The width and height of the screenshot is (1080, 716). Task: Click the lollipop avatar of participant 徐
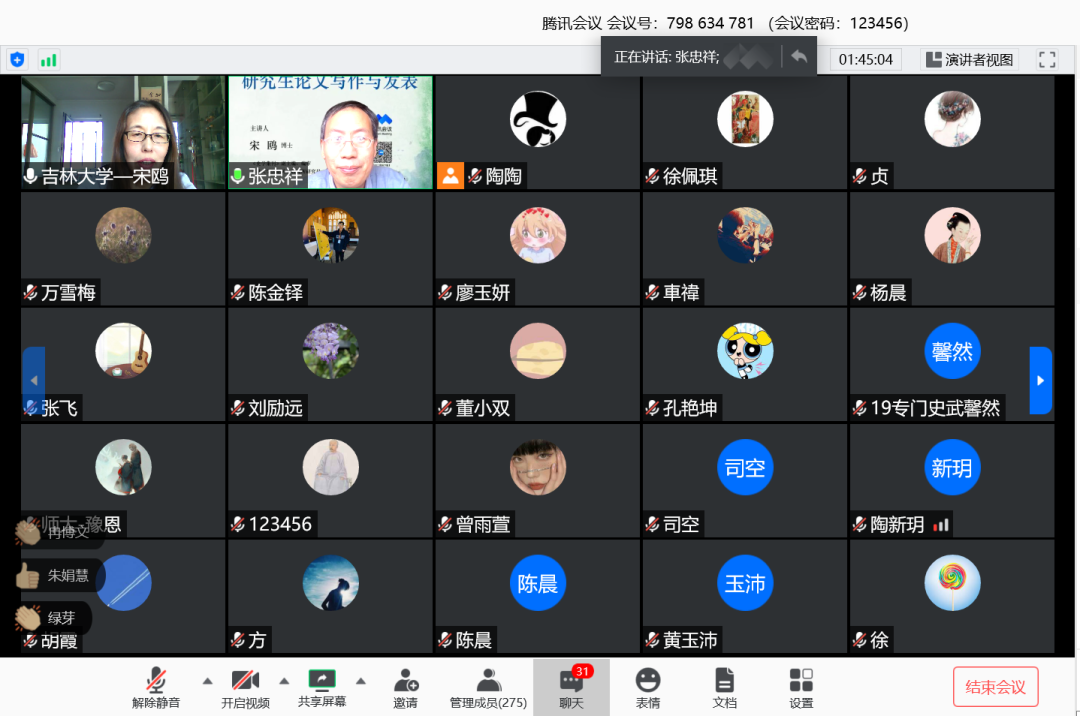[953, 583]
